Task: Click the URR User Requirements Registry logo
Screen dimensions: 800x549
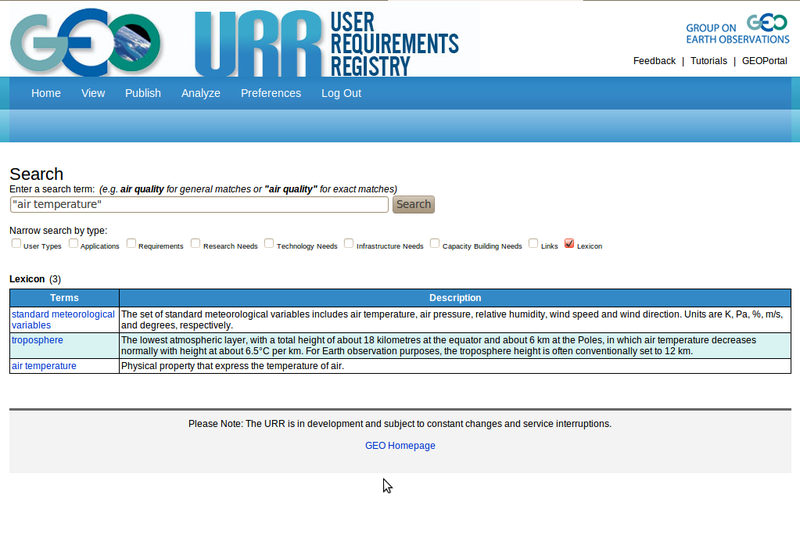Action: pos(326,42)
